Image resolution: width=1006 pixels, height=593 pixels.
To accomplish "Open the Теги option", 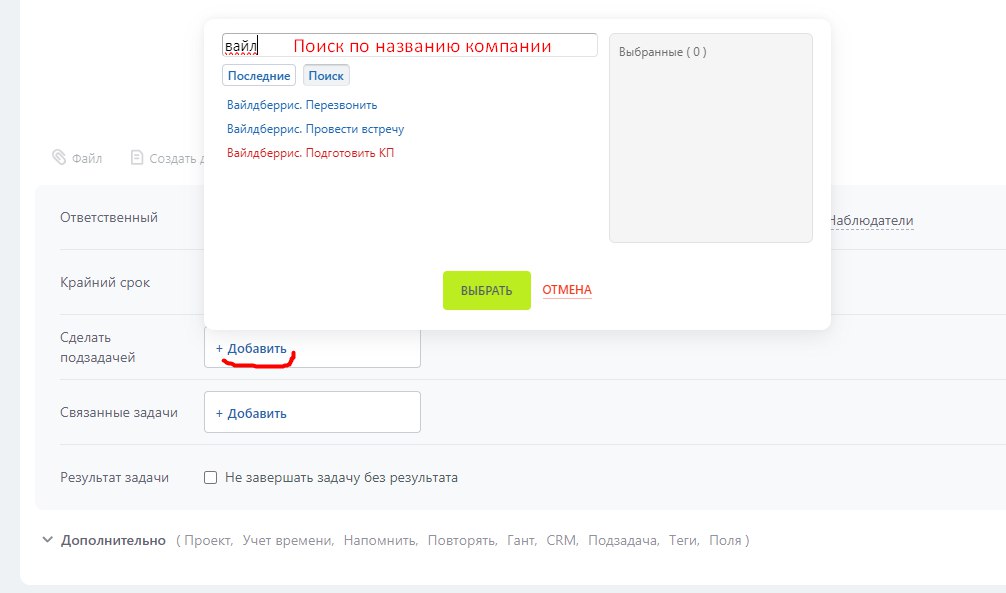I will [683, 540].
